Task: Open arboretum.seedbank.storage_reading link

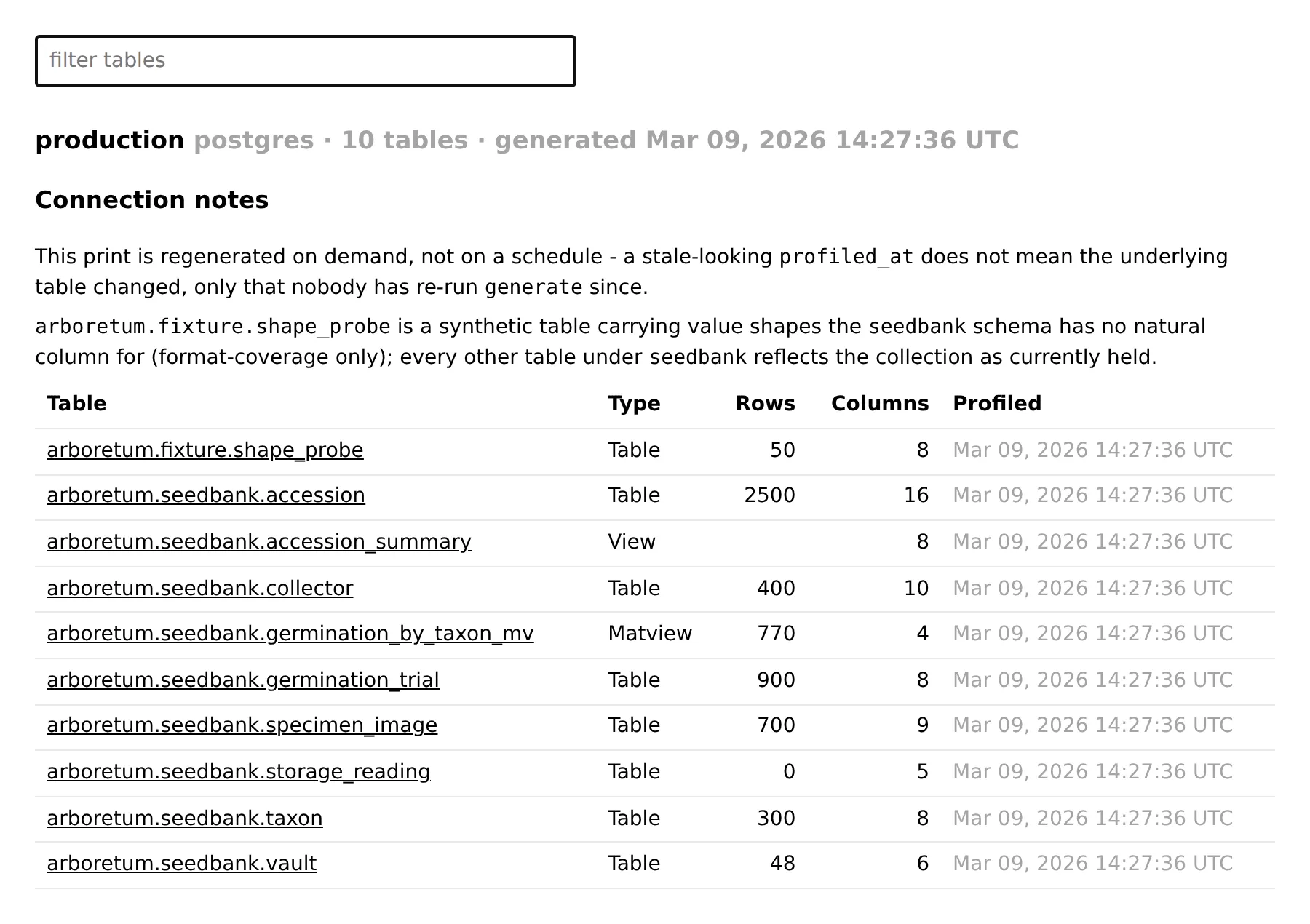Action: 239,772
